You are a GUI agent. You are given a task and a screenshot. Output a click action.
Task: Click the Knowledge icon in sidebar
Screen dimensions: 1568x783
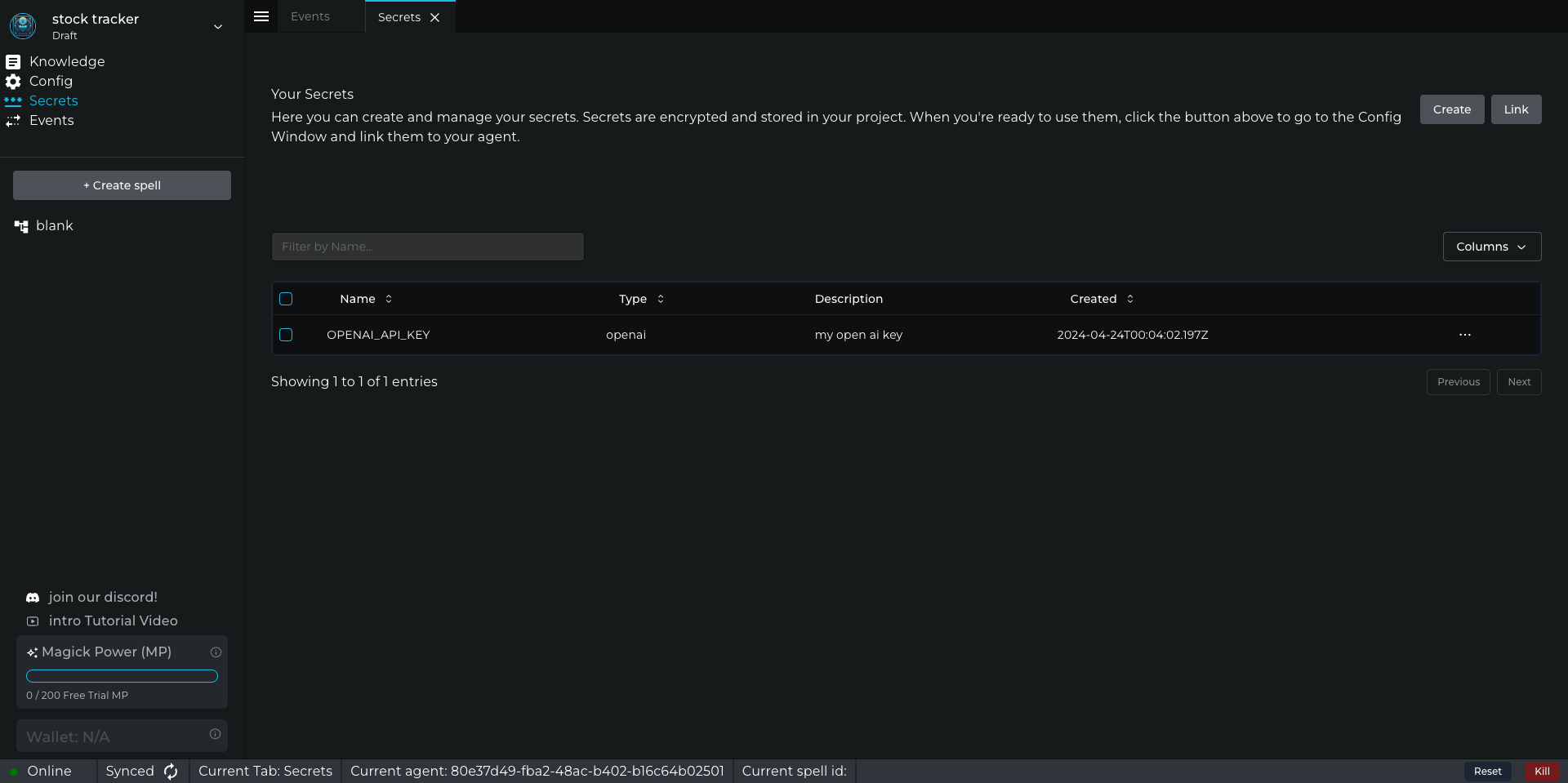tap(13, 62)
